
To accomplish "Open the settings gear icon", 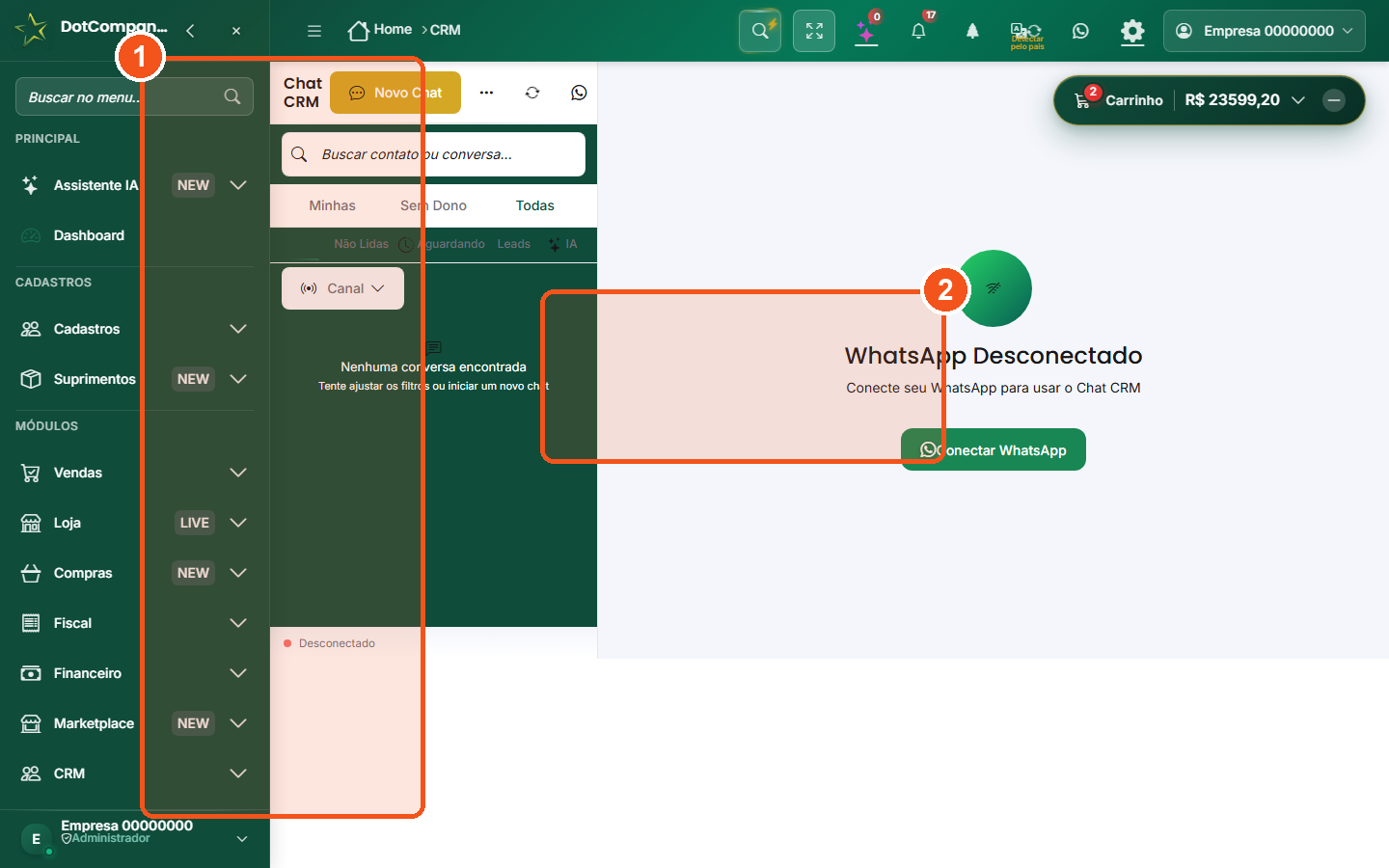I will point(1132,31).
